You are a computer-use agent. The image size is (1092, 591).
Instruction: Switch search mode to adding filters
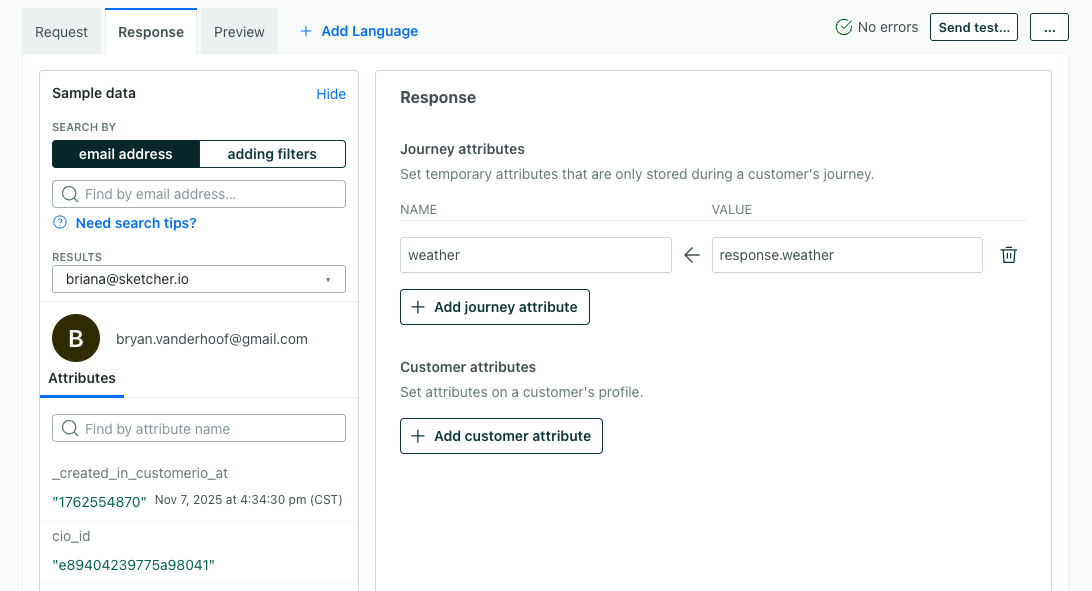tap(272, 154)
